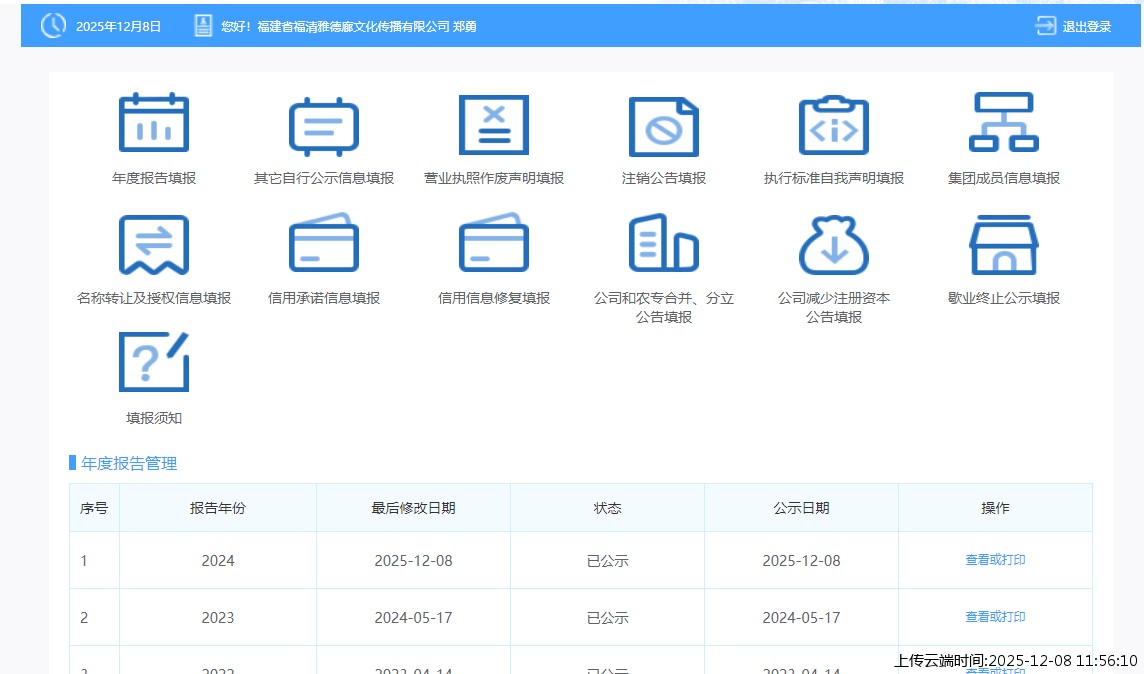Click the clock icon beside the date
This screenshot has height=674, width=1144.
[x=51, y=26]
